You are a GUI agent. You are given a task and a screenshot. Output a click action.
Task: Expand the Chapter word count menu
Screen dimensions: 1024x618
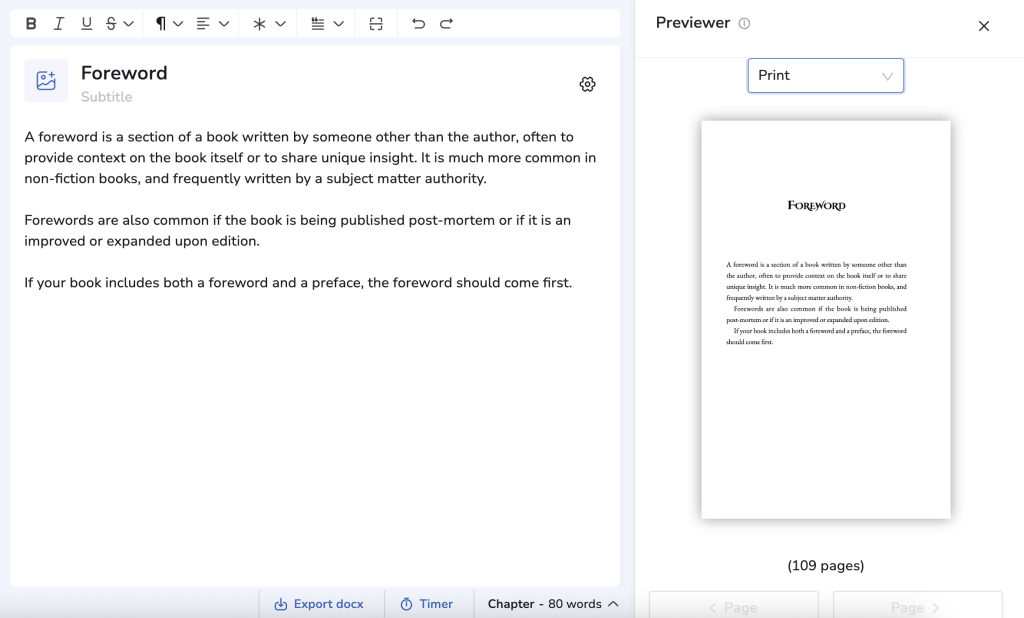pos(552,604)
